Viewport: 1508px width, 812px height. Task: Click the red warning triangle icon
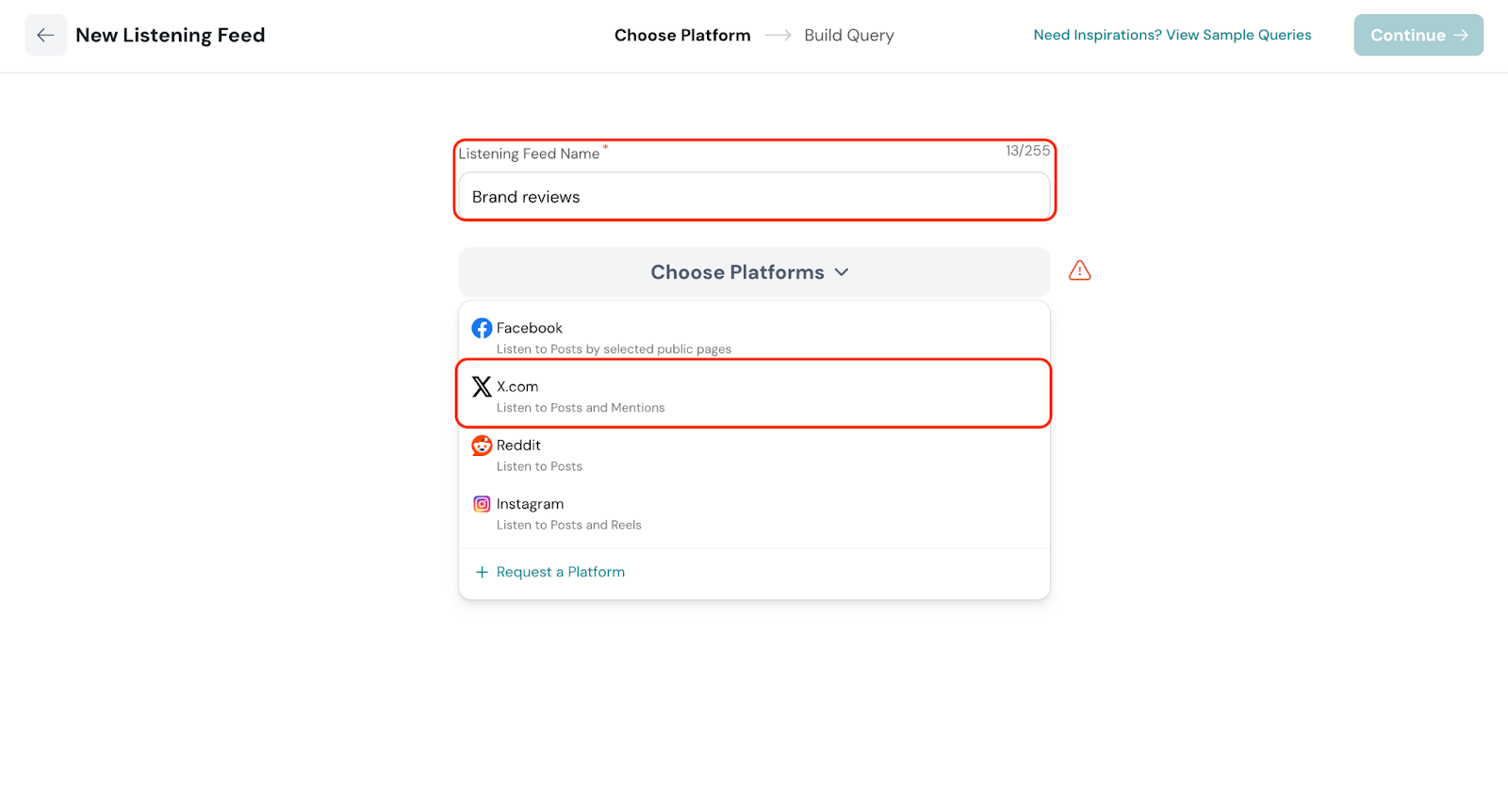pos(1079,271)
